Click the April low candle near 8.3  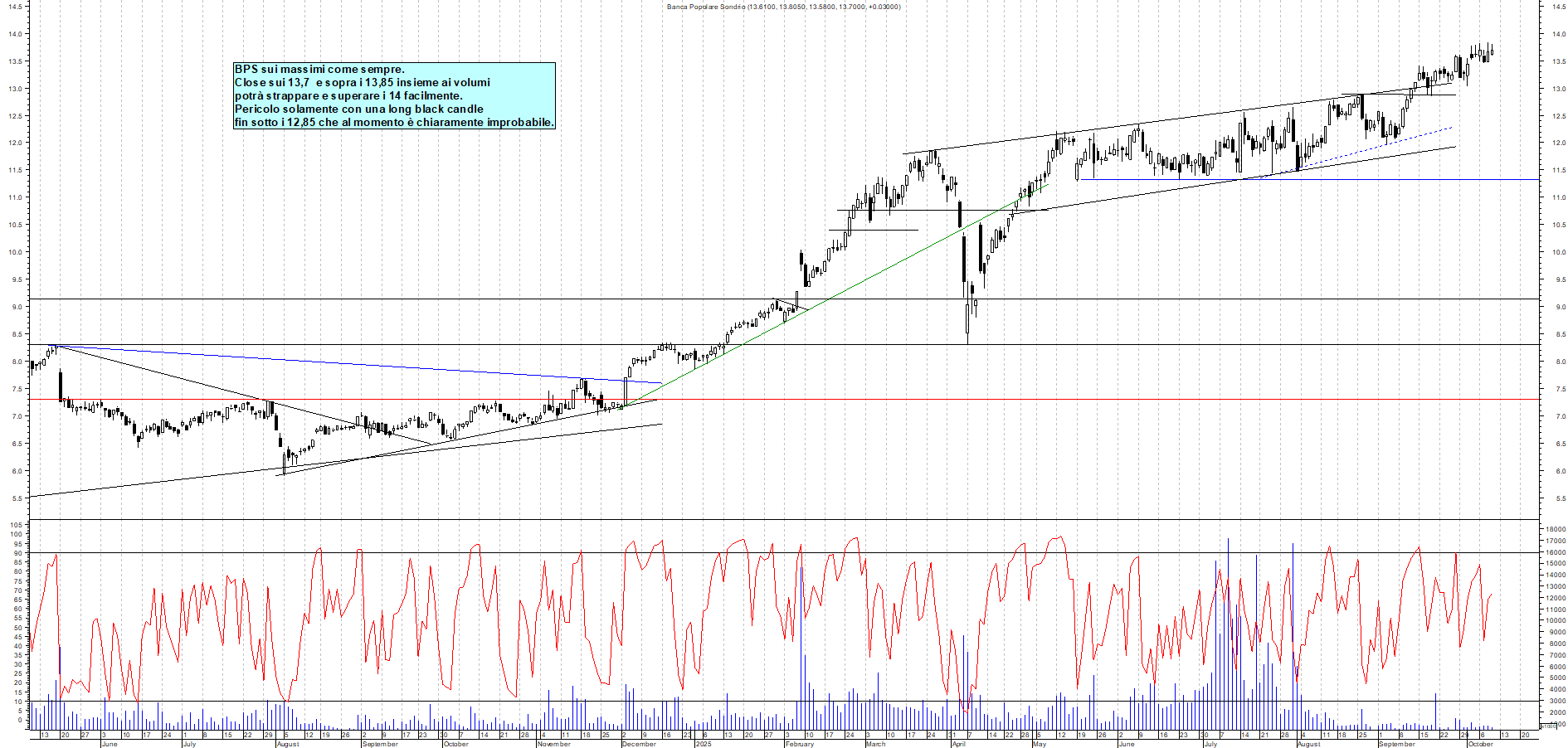click(x=967, y=319)
